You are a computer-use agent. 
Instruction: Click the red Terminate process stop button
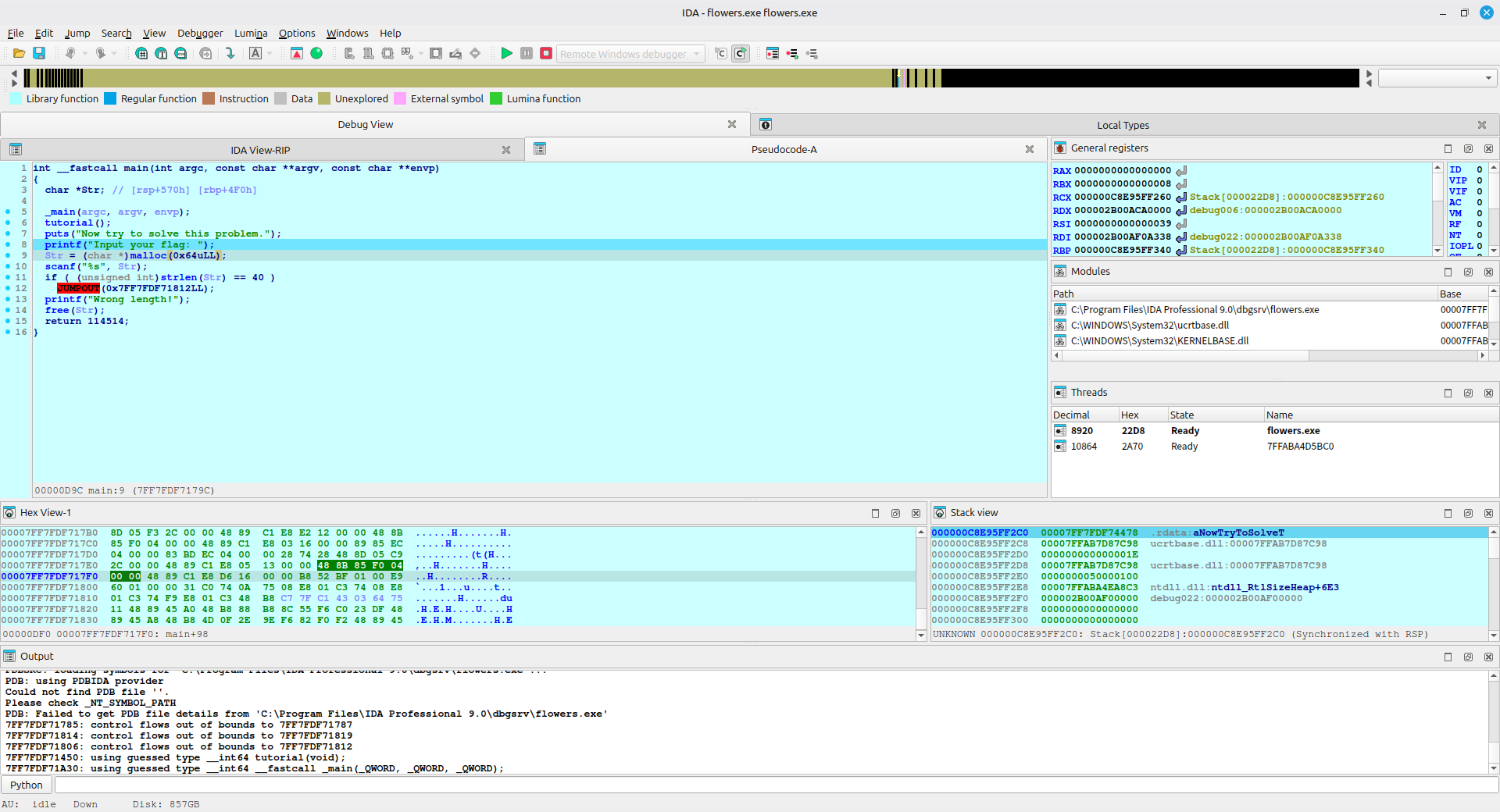coord(546,53)
